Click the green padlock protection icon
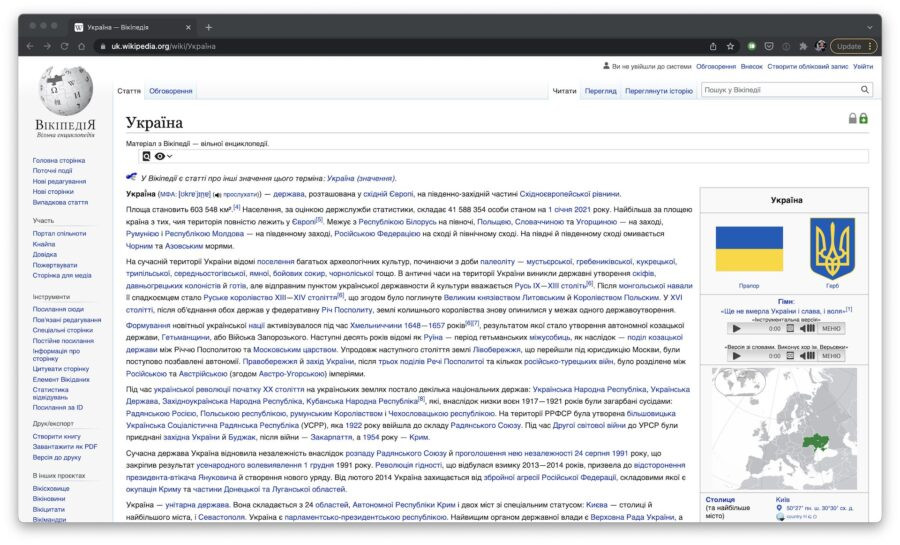Image resolution: width=900 pixels, height=545 pixels. click(x=863, y=118)
